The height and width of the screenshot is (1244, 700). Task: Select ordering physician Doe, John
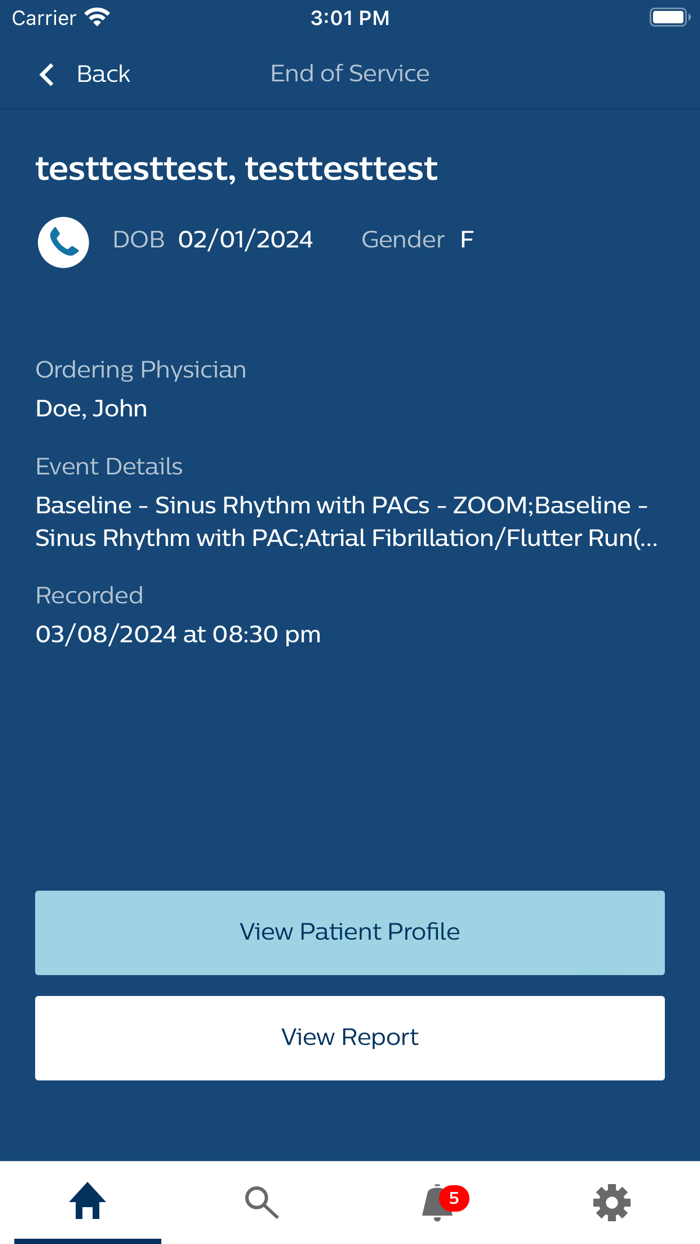[91, 408]
